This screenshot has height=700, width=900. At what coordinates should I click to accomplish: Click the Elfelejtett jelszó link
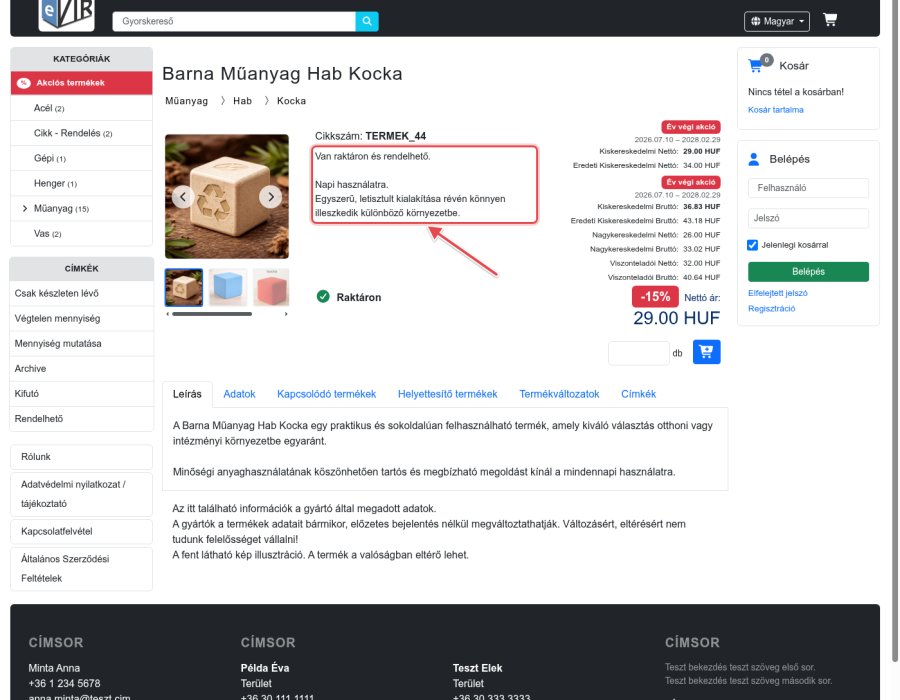pos(778,293)
